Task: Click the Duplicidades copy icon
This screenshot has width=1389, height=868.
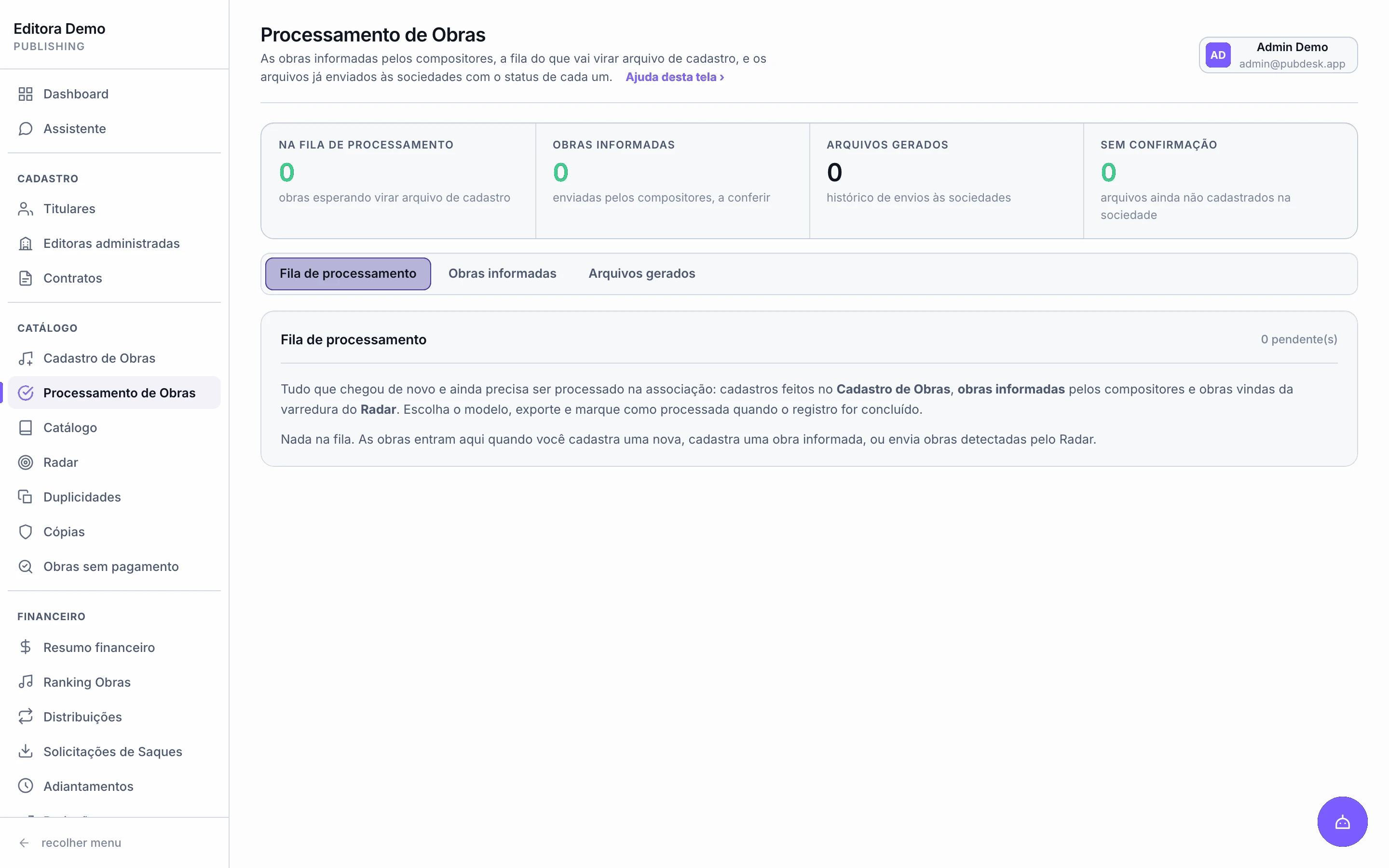Action: pos(25,497)
